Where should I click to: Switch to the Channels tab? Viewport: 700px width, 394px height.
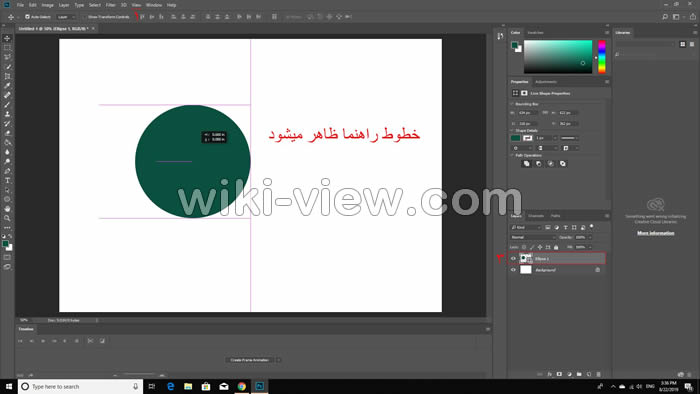point(536,216)
